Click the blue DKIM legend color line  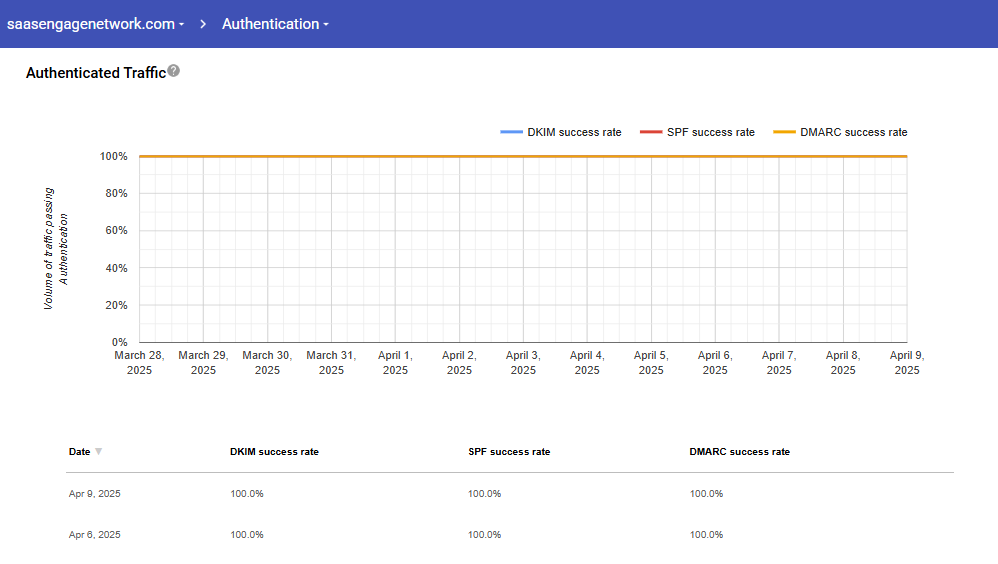[511, 132]
